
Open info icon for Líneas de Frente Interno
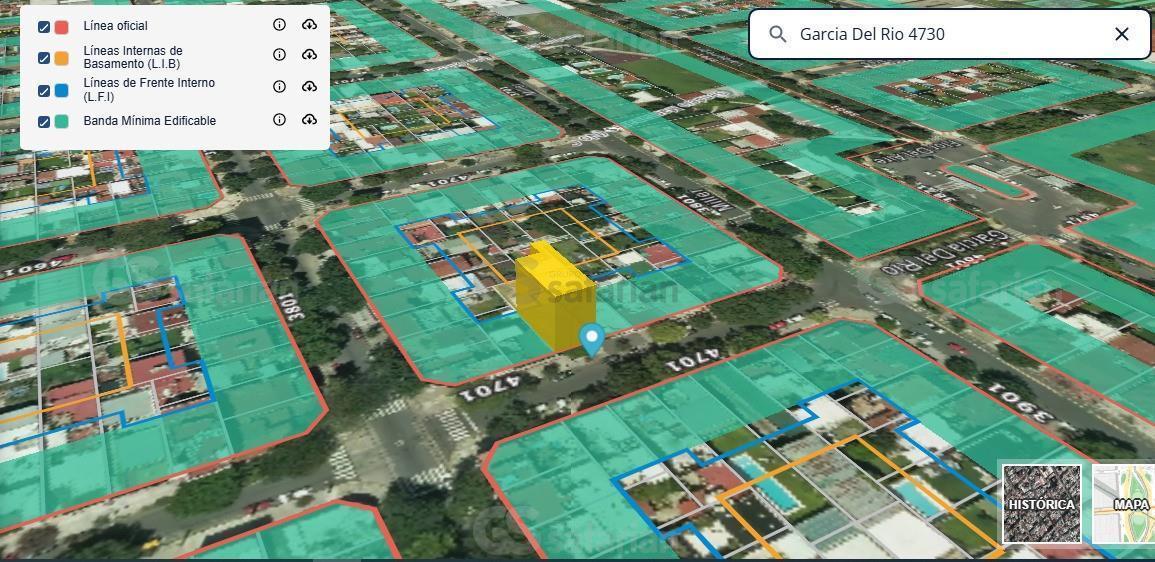(279, 86)
